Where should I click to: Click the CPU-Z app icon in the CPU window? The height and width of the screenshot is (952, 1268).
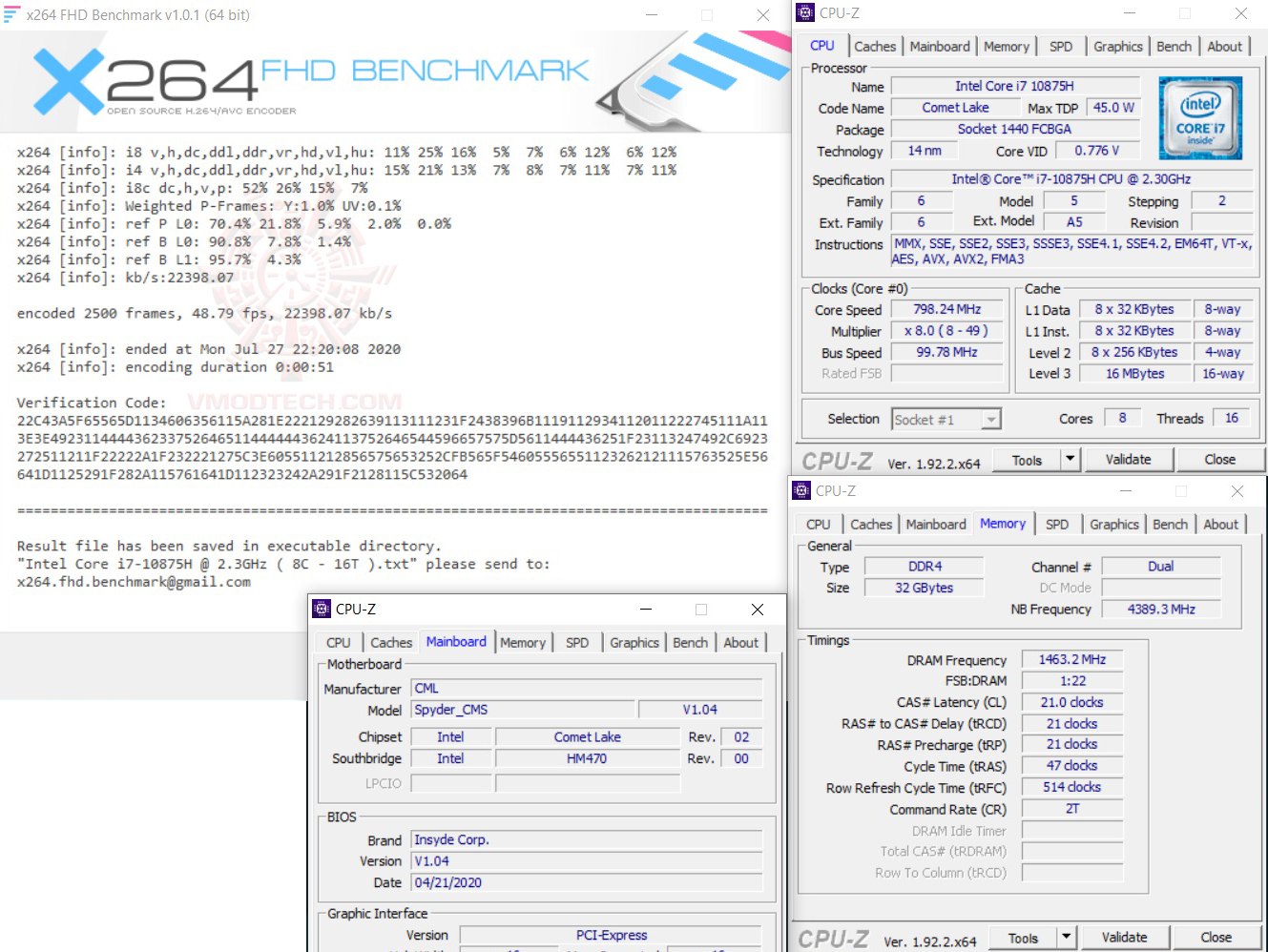805,13
